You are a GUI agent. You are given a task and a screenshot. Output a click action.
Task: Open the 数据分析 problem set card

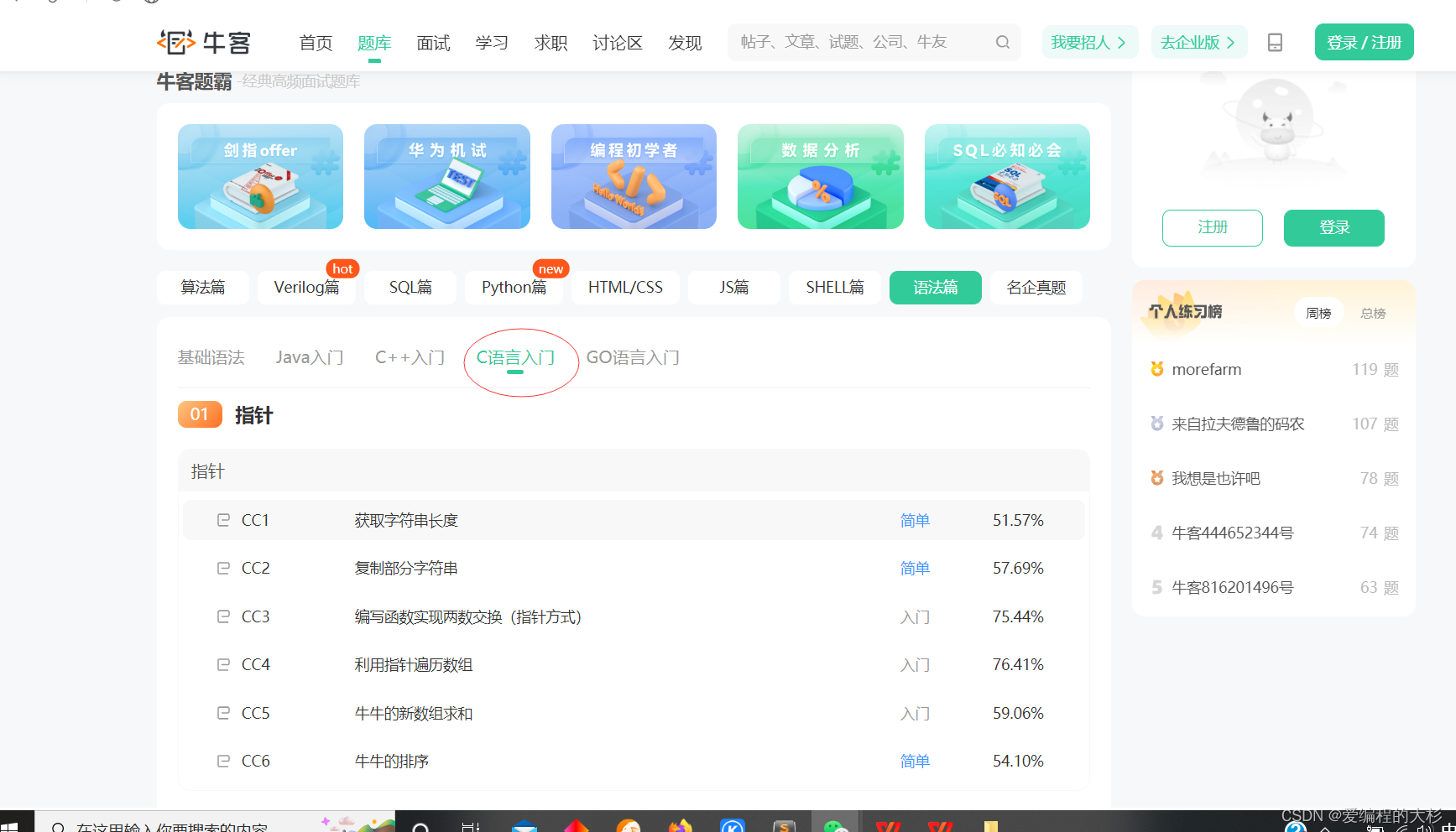[x=821, y=177]
